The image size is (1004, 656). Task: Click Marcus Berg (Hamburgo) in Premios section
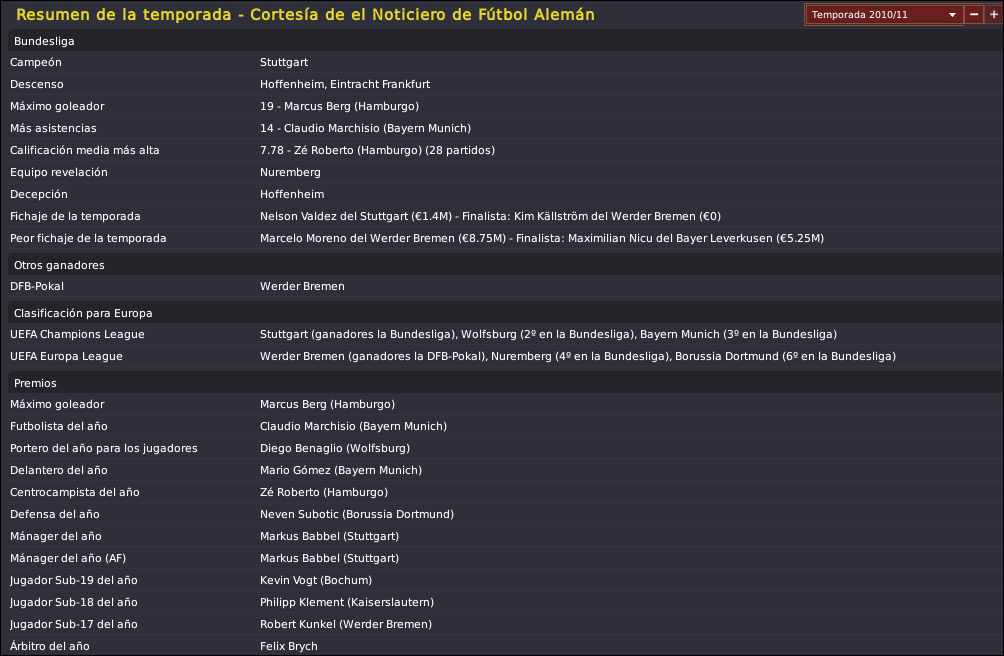[327, 404]
